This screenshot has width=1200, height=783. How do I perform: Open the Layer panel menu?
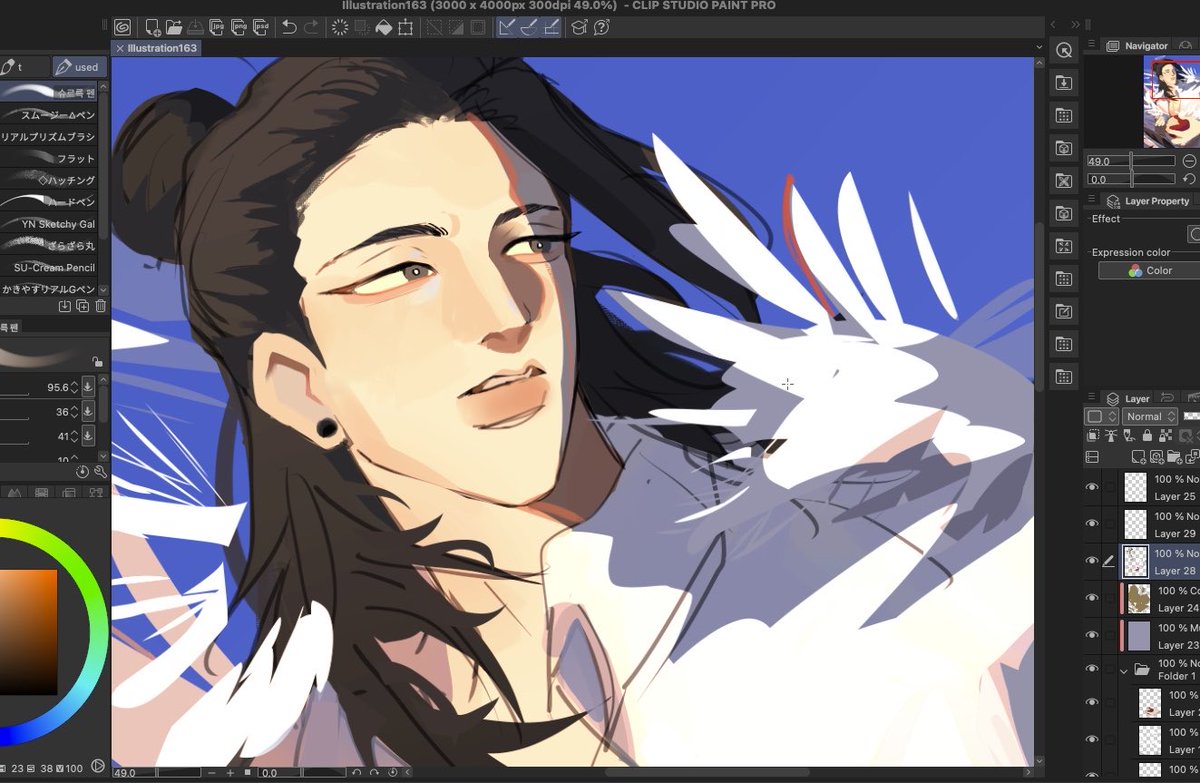[1092, 398]
